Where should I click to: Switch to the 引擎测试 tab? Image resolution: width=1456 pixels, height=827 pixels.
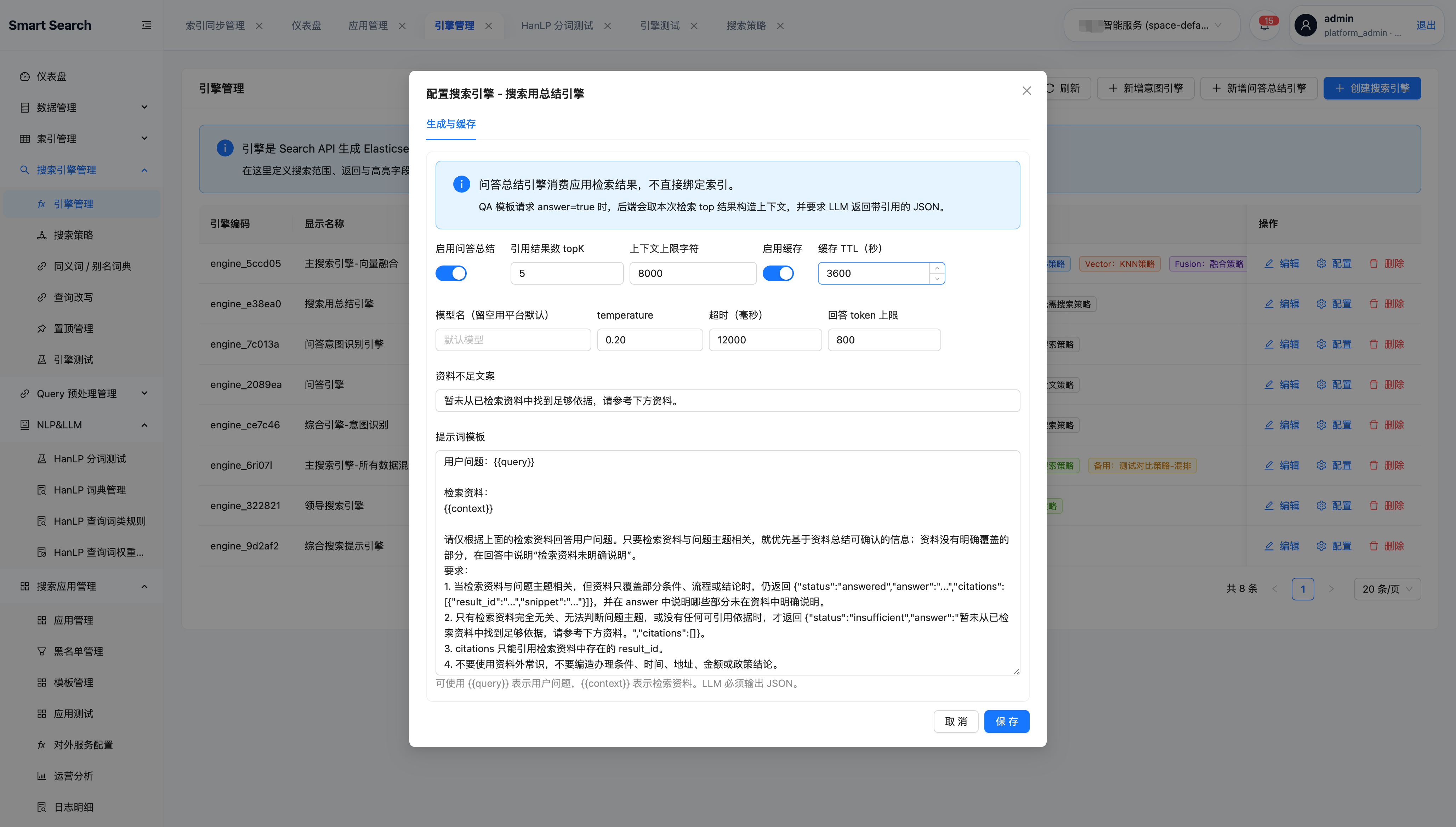click(660, 25)
